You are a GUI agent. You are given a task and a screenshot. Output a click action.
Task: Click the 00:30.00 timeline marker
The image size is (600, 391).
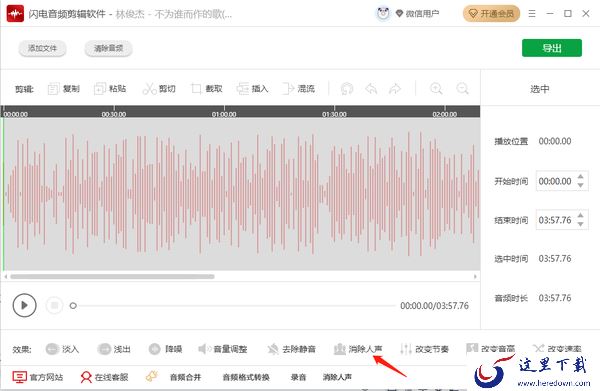point(114,114)
